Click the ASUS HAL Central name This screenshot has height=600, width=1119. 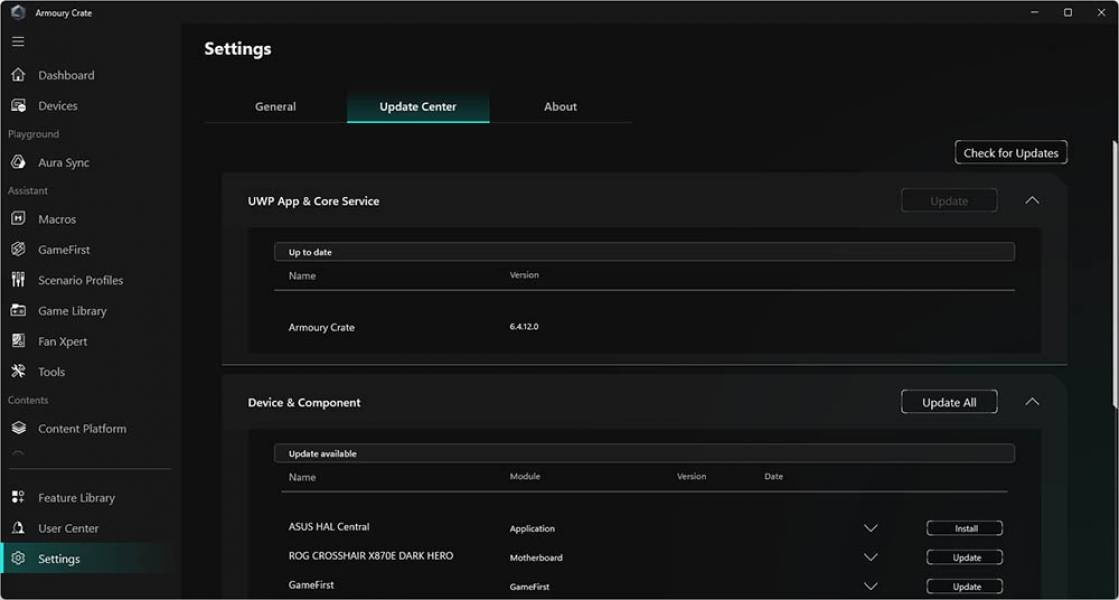point(329,527)
